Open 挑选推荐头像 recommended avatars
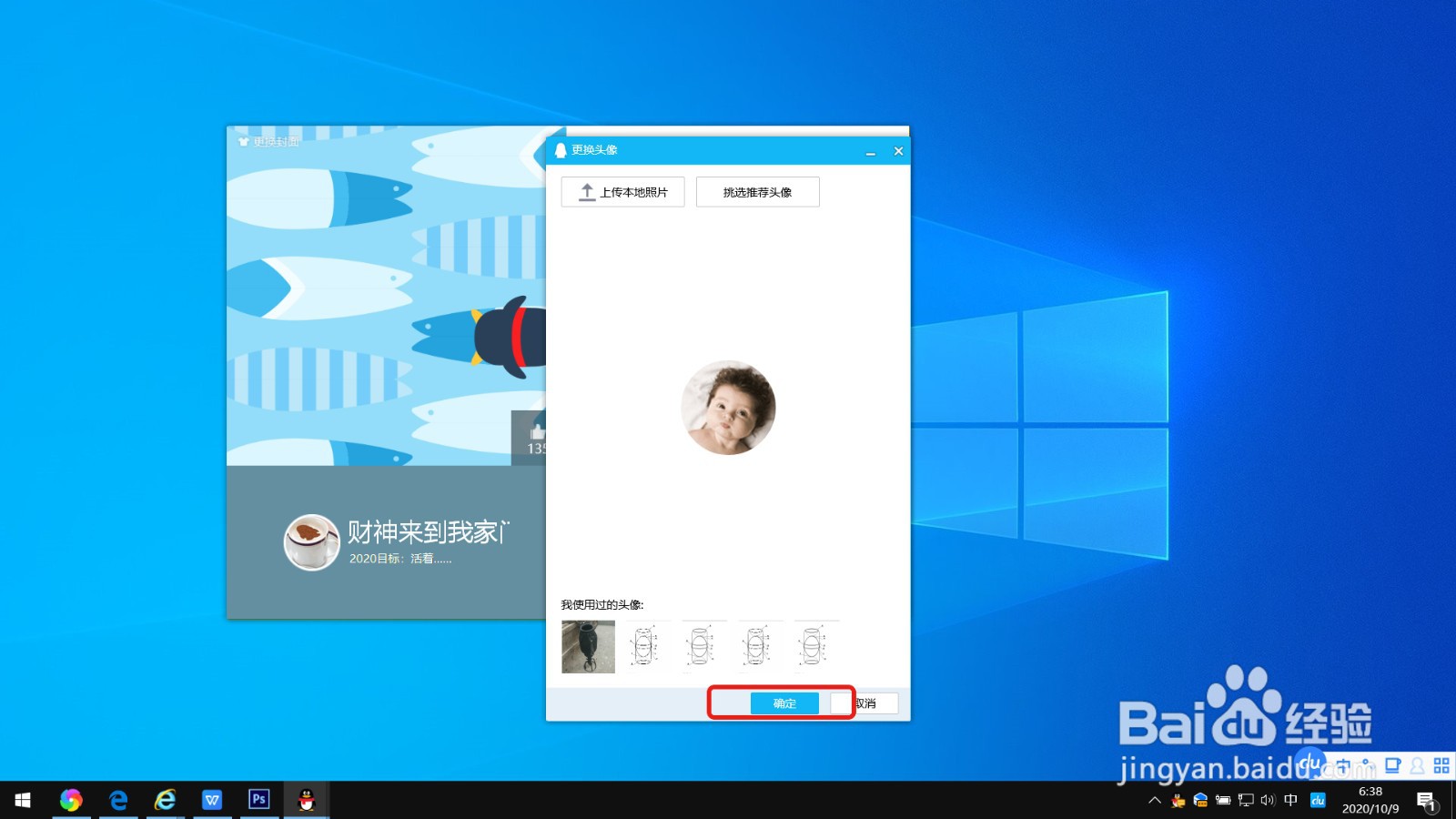This screenshot has height=819, width=1456. 757,192
